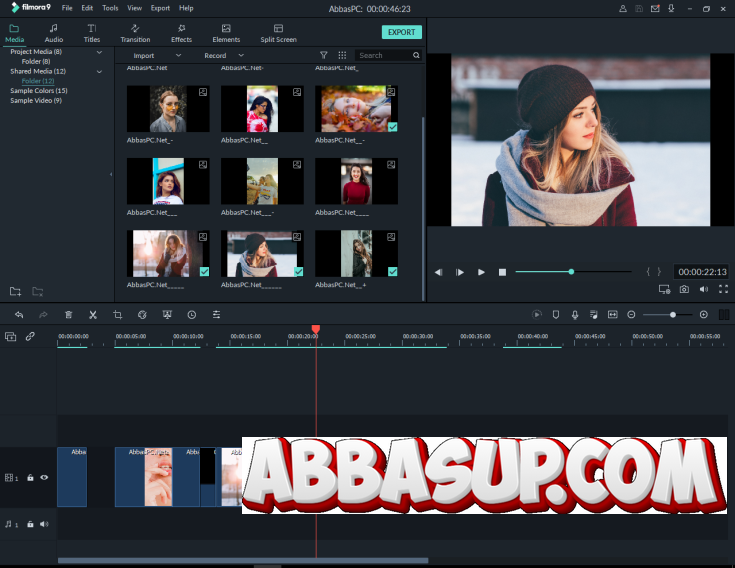
Task: Click checkmark on sunset snow girl thumbnail
Action: coord(204,271)
